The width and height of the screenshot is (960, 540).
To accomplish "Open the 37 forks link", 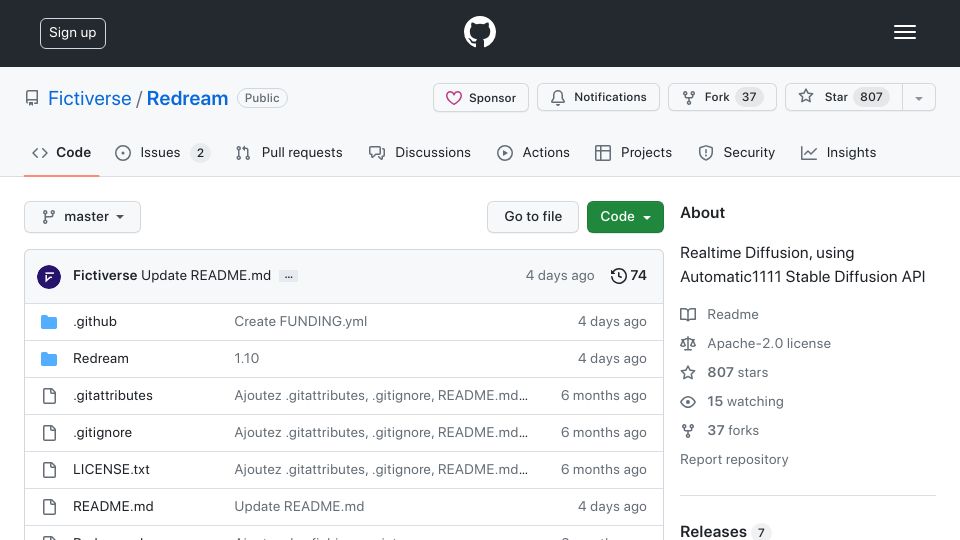I will pos(733,430).
